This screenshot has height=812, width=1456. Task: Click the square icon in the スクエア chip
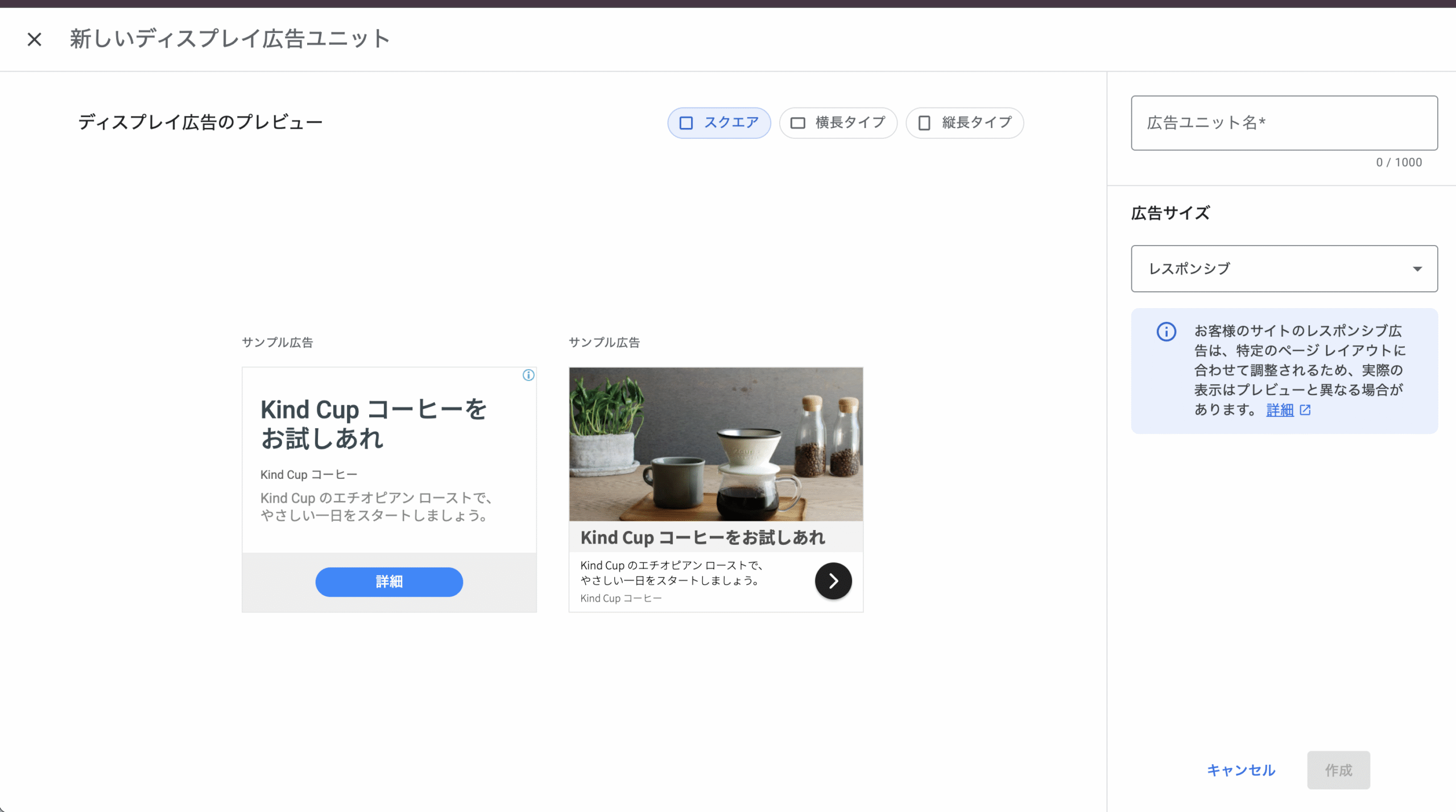[686, 123]
